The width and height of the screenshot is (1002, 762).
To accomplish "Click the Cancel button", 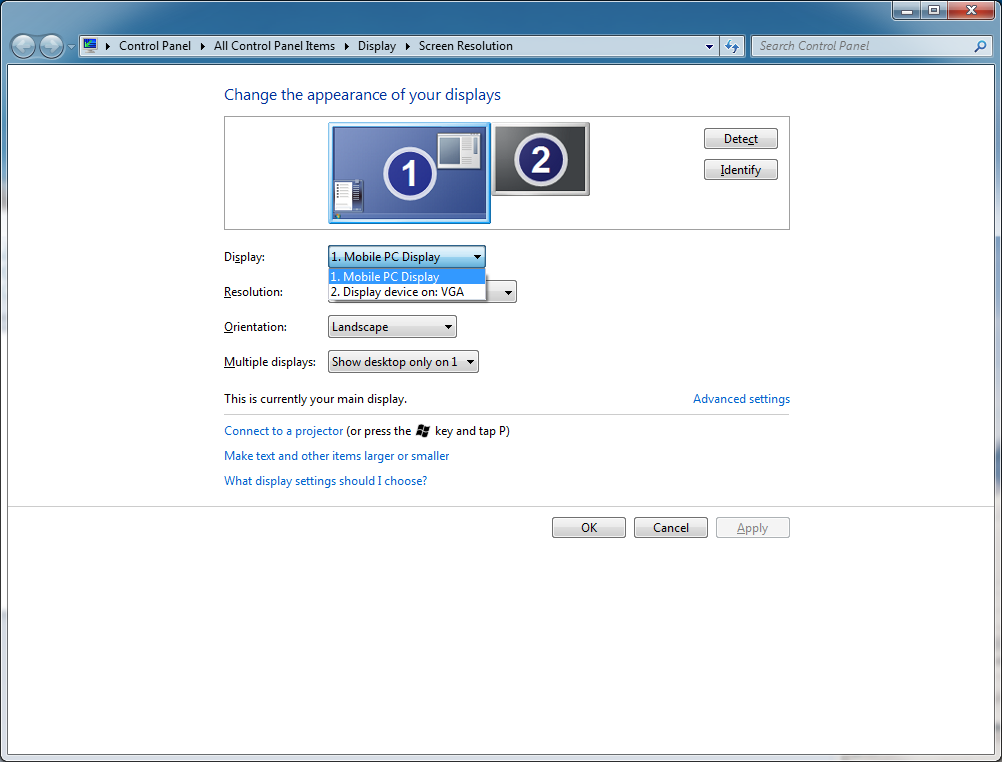I will [670, 528].
